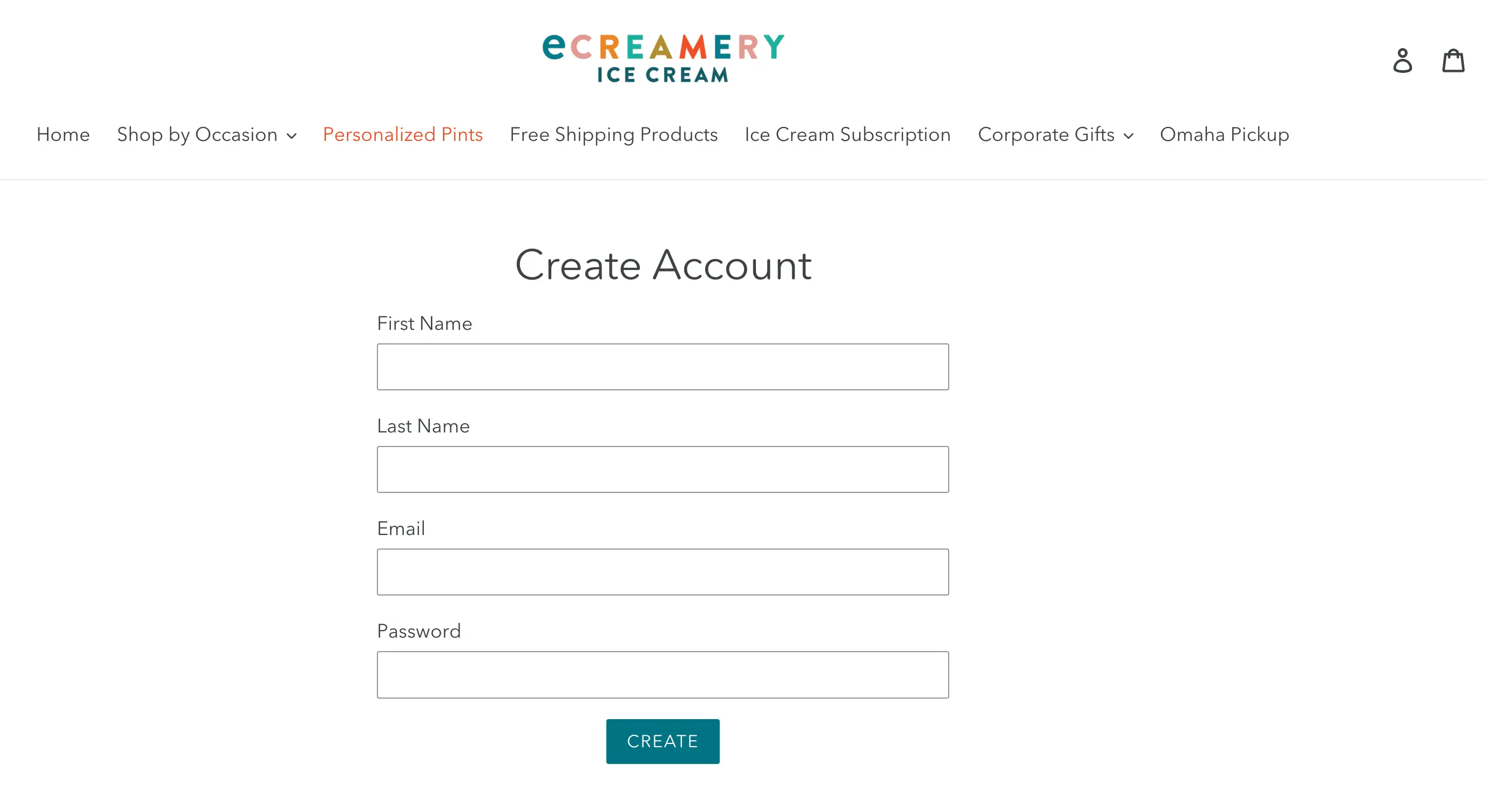The width and height of the screenshot is (1487, 812).
Task: Click inside the Last Name field
Action: 662,469
